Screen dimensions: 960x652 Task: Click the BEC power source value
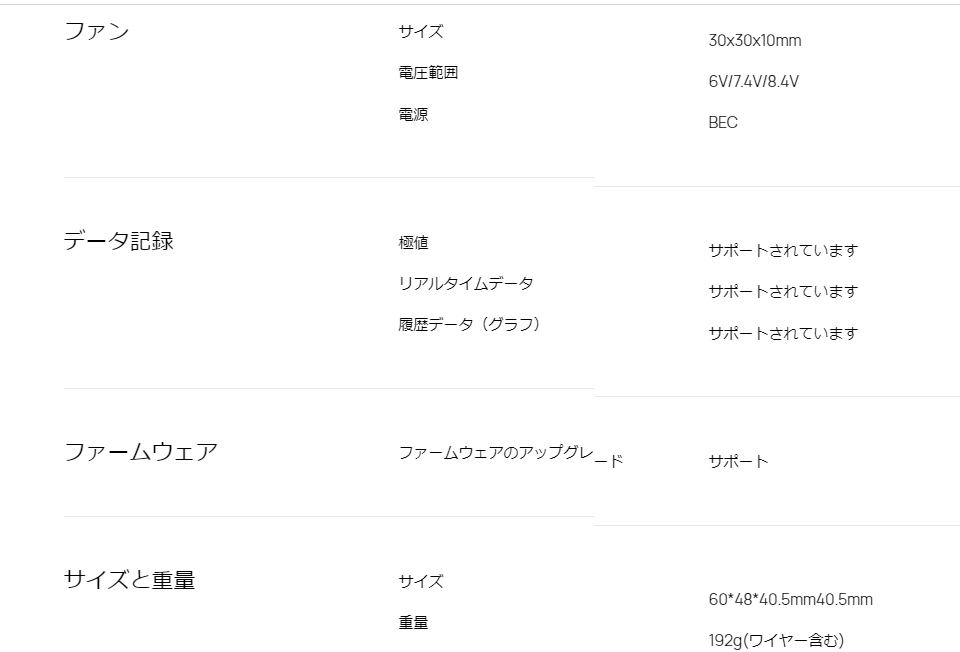point(723,123)
